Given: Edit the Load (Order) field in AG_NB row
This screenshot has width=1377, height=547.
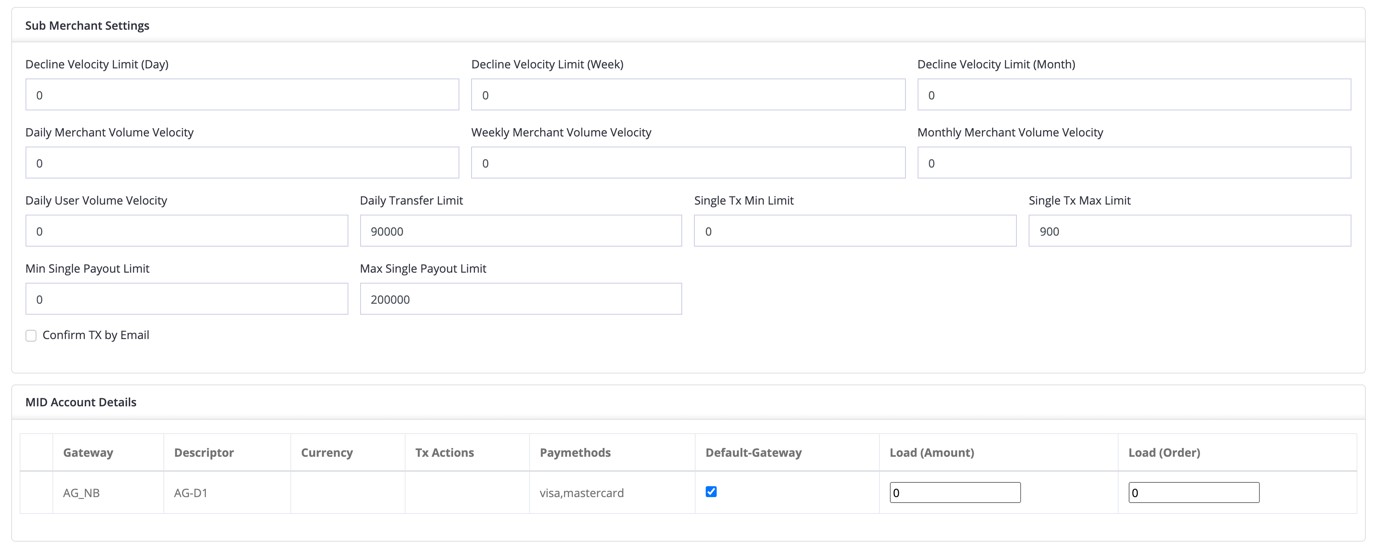Looking at the screenshot, I should click(x=1193, y=492).
